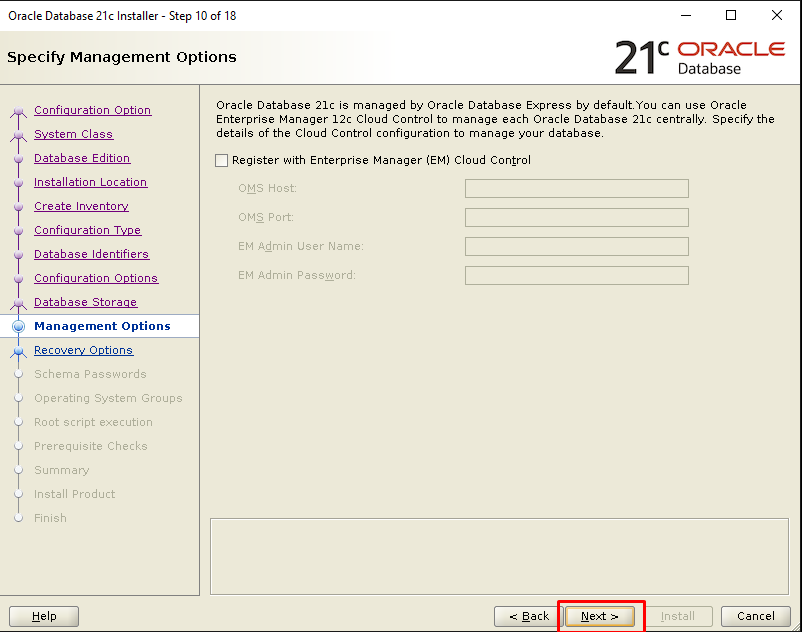Click the Help button
Image resolution: width=802 pixels, height=632 pixels.
click(x=44, y=616)
